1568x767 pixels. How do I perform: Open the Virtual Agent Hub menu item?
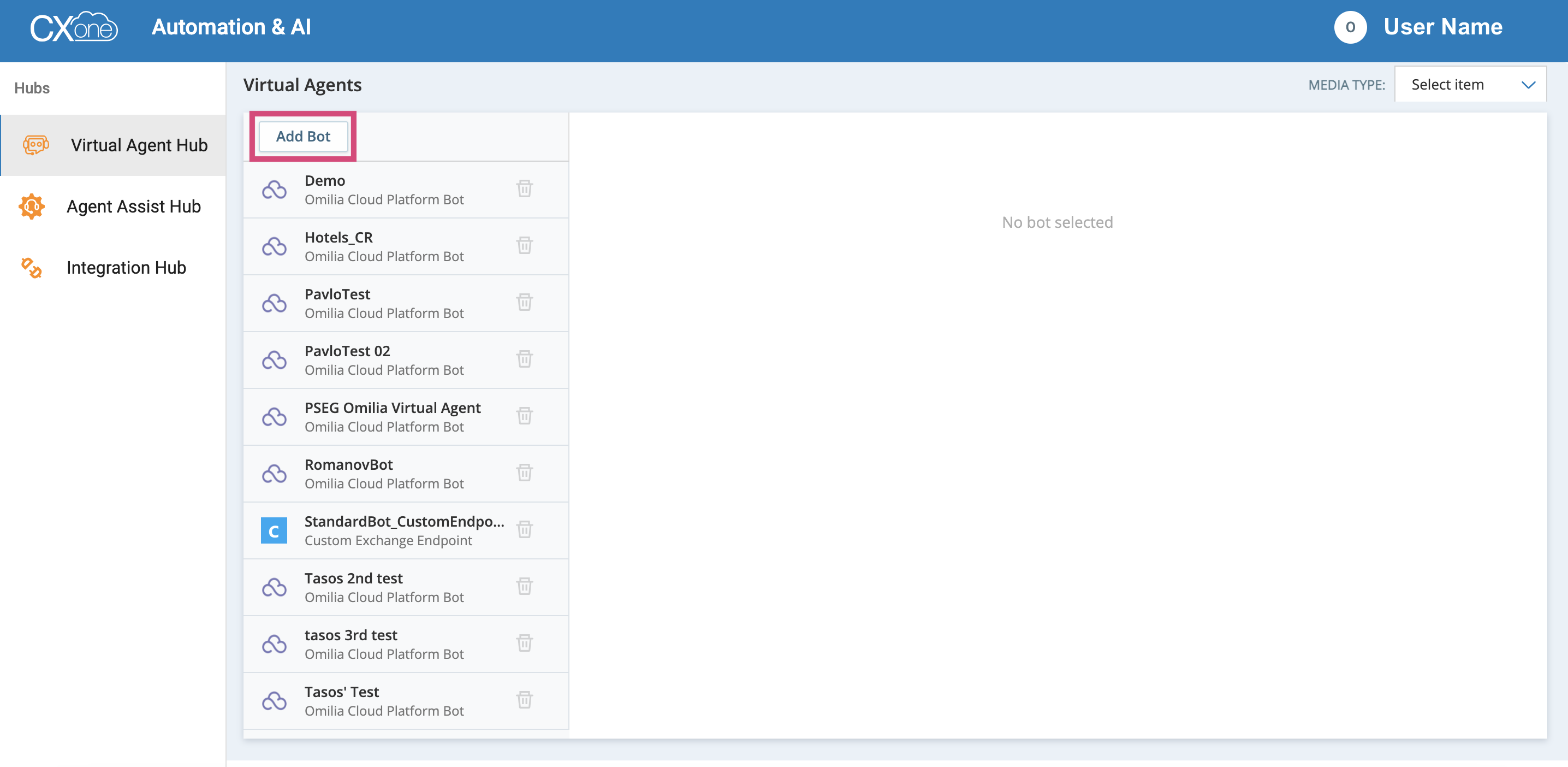(139, 145)
